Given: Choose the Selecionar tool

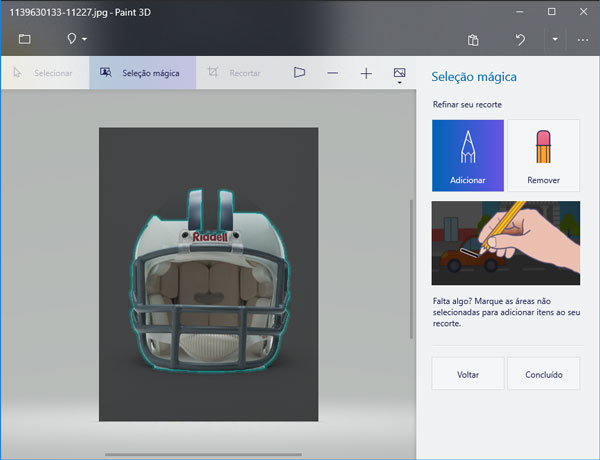Looking at the screenshot, I should [45, 73].
